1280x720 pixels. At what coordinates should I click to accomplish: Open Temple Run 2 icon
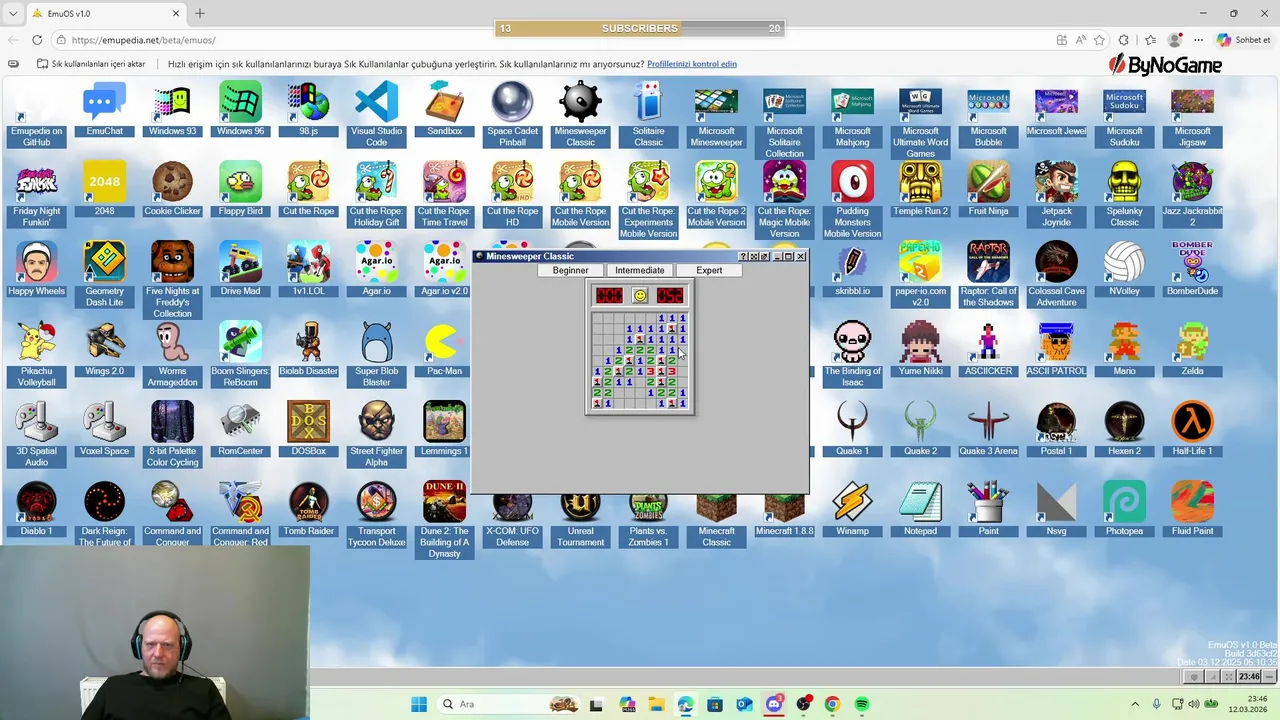pyautogui.click(x=921, y=190)
